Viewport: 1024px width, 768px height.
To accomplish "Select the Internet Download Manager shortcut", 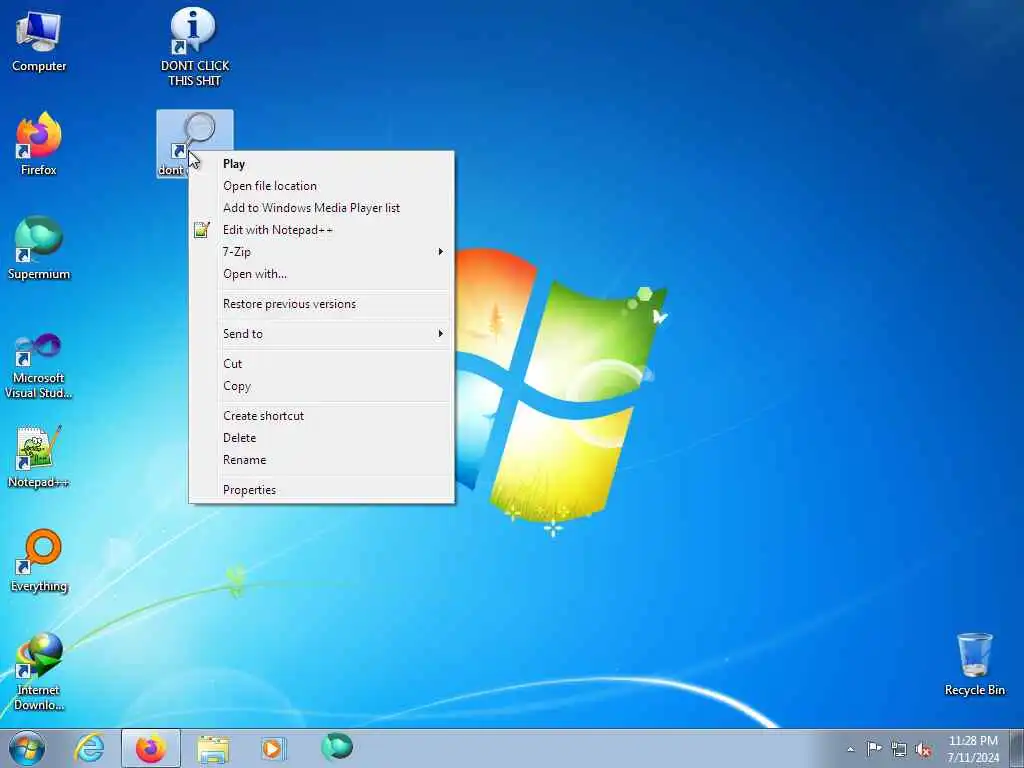I will click(39, 671).
